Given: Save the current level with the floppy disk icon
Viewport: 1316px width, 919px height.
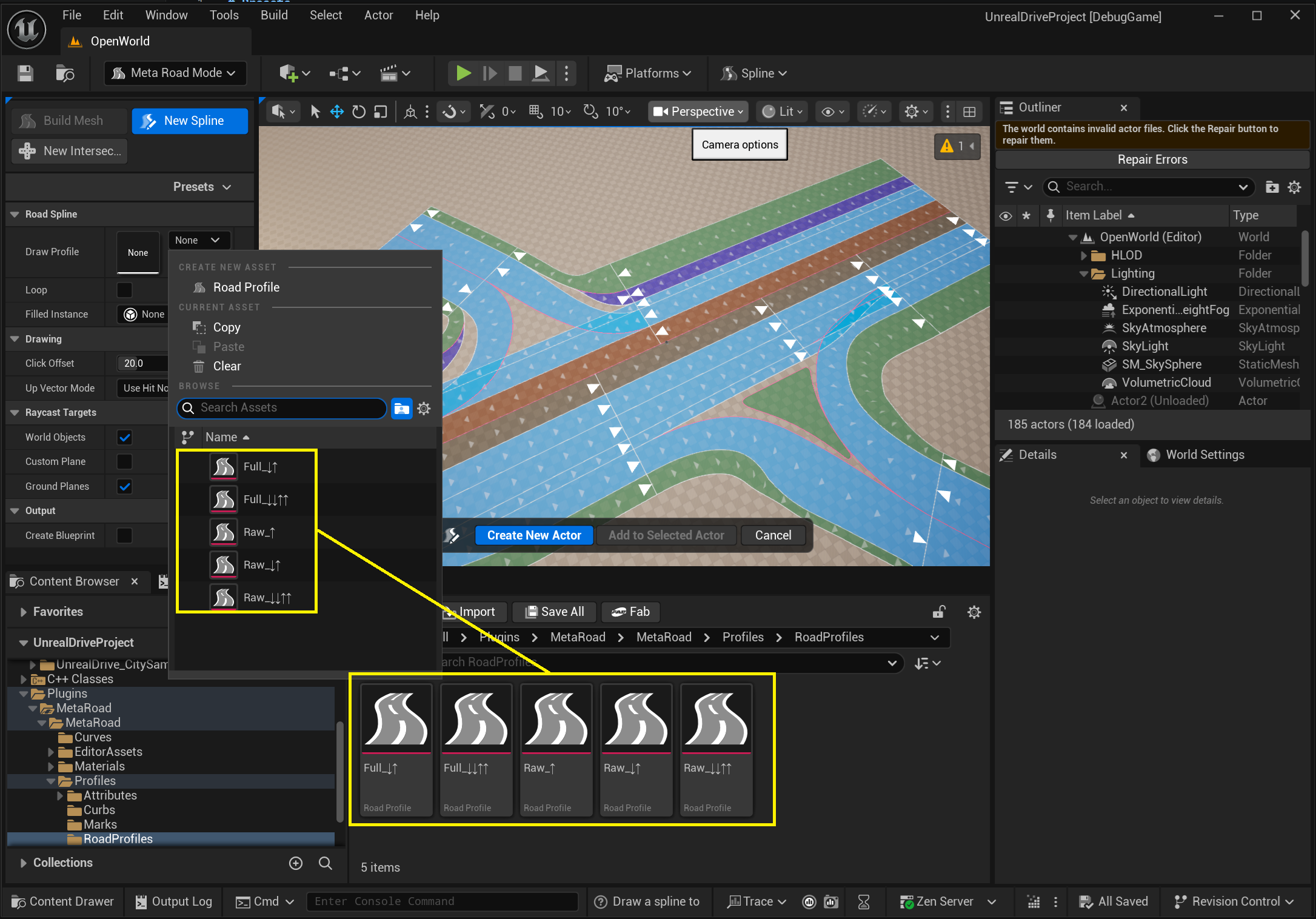Looking at the screenshot, I should (x=25, y=73).
